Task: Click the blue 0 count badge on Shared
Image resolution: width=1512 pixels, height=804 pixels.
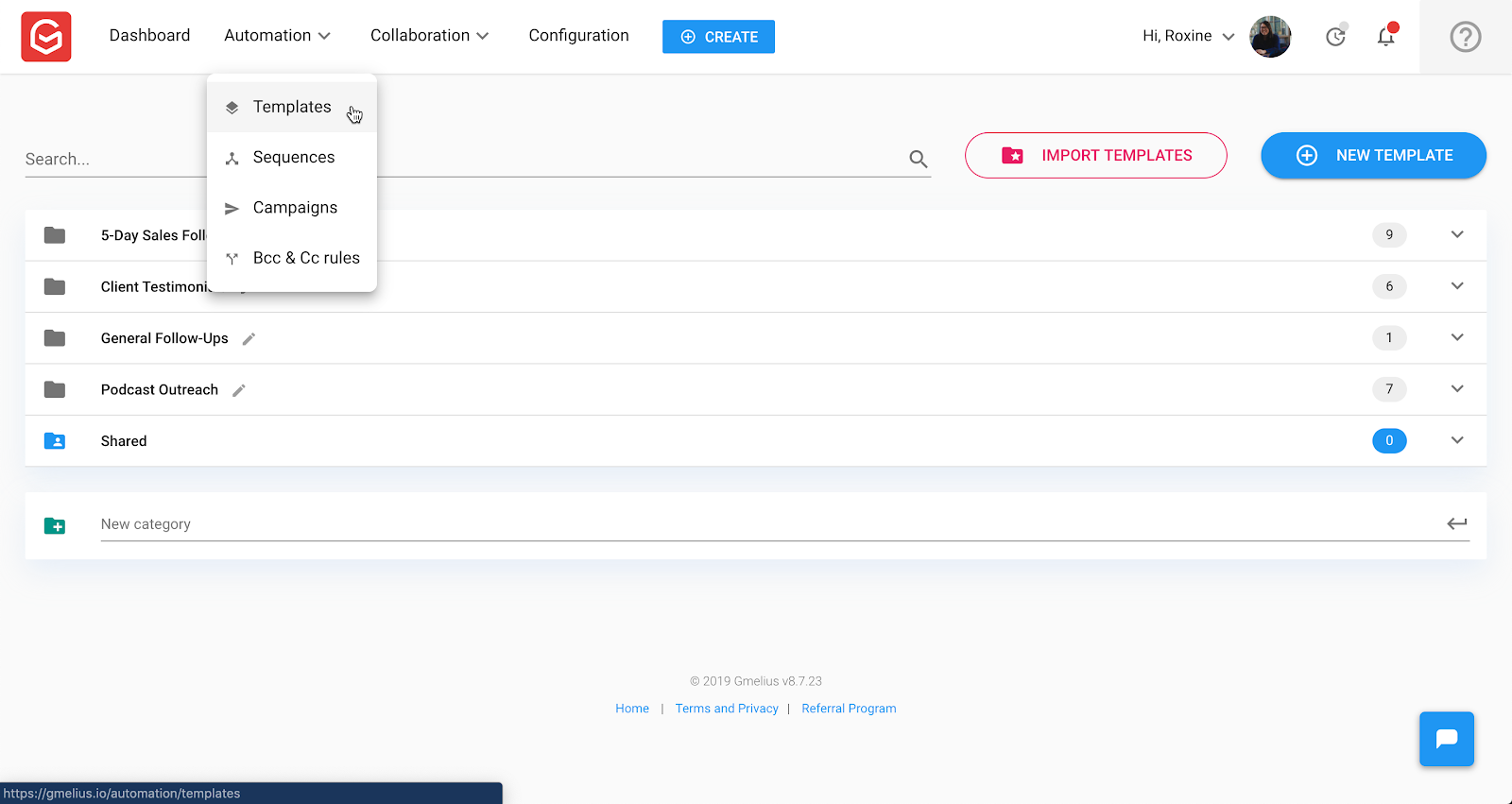Action: 1389,440
